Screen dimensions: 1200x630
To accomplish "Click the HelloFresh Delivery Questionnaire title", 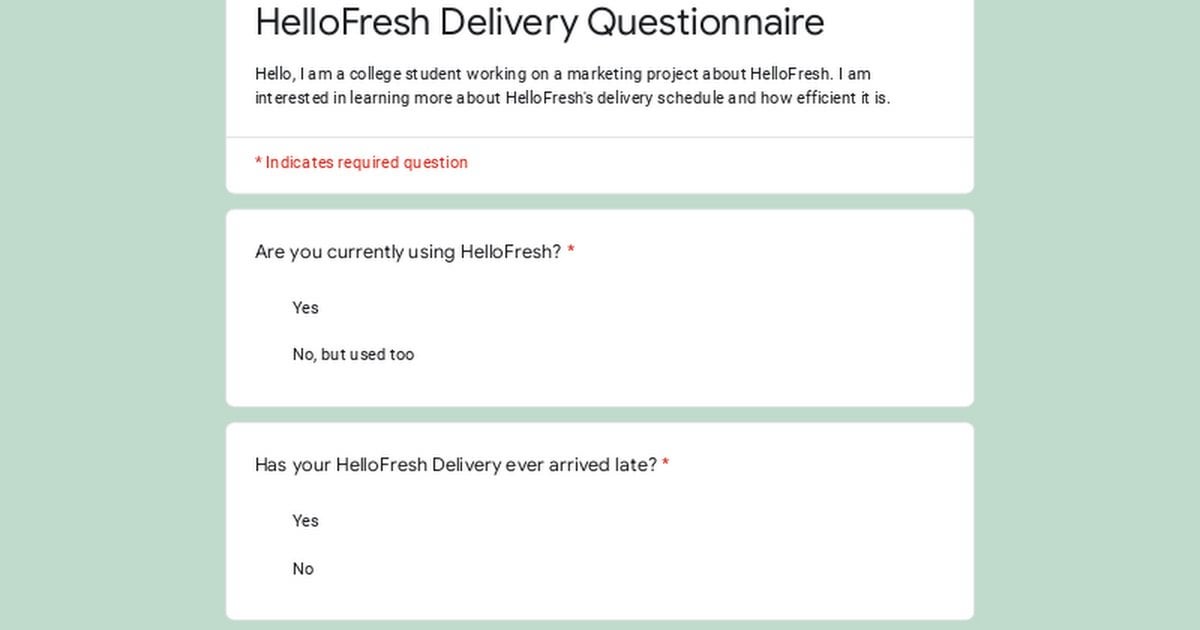I will (x=539, y=22).
